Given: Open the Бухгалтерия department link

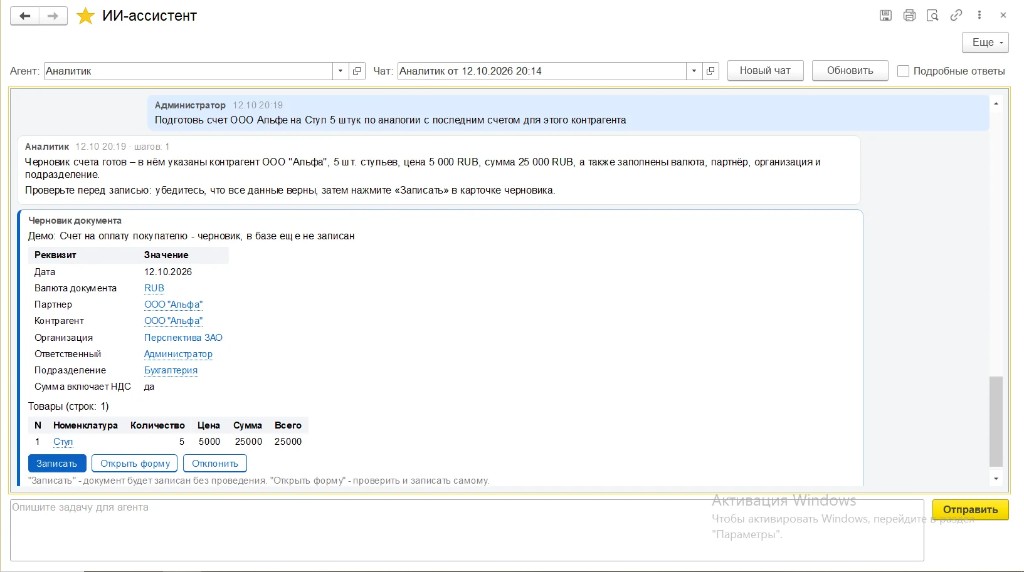Looking at the screenshot, I should [170, 370].
